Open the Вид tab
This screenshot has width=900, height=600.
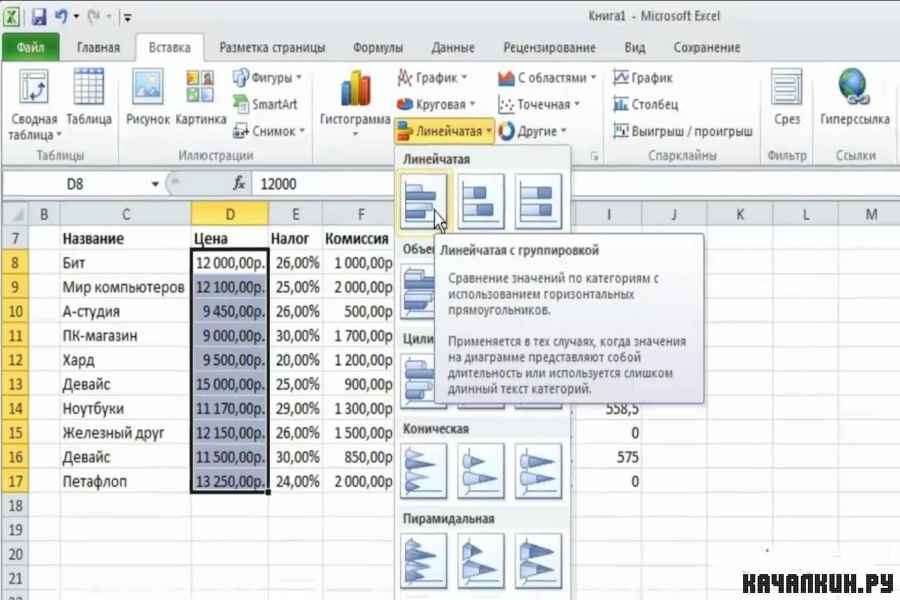tap(635, 47)
